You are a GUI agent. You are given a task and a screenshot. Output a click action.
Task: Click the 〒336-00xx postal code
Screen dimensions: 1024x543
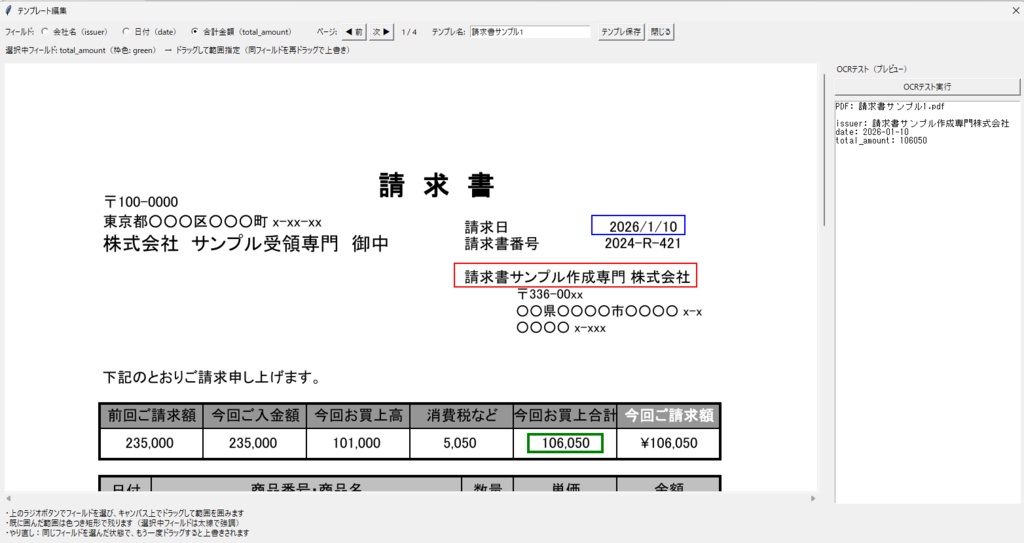(x=549, y=295)
